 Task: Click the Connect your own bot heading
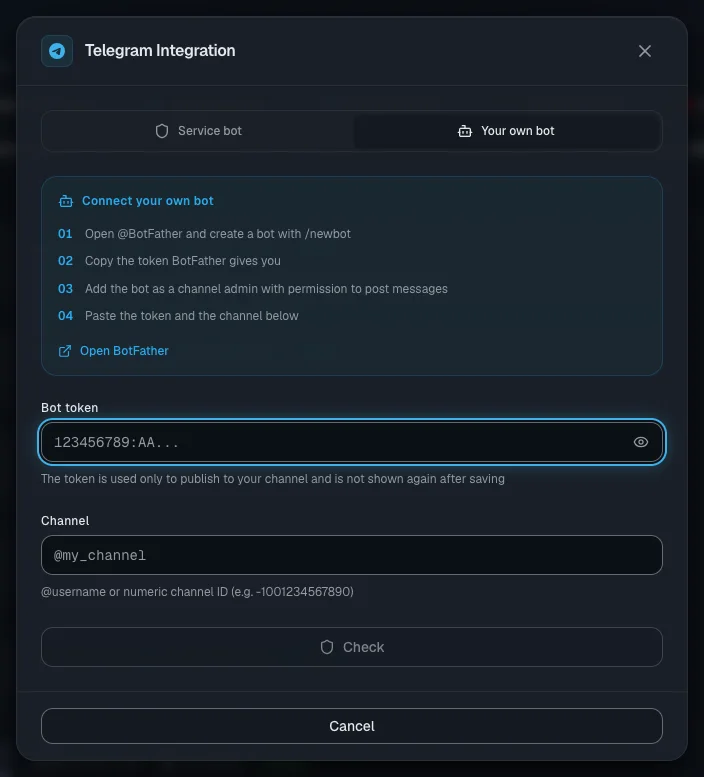pos(148,201)
